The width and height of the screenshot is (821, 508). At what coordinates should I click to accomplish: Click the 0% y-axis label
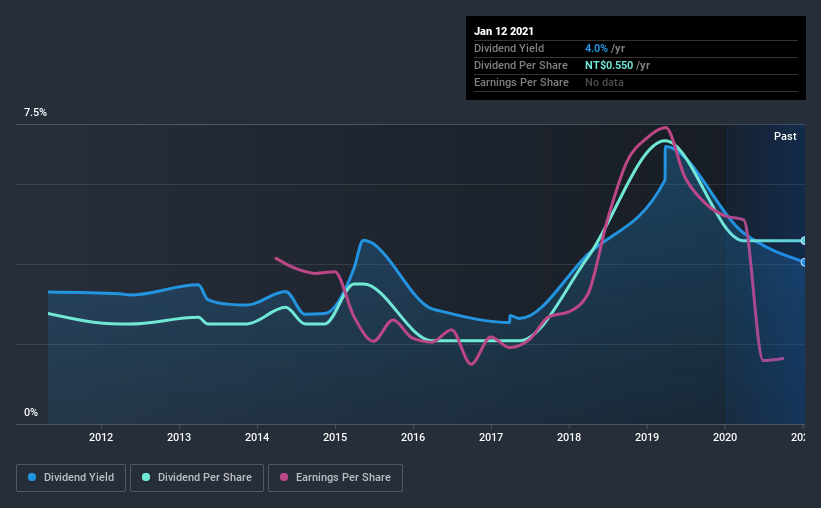(x=31, y=413)
